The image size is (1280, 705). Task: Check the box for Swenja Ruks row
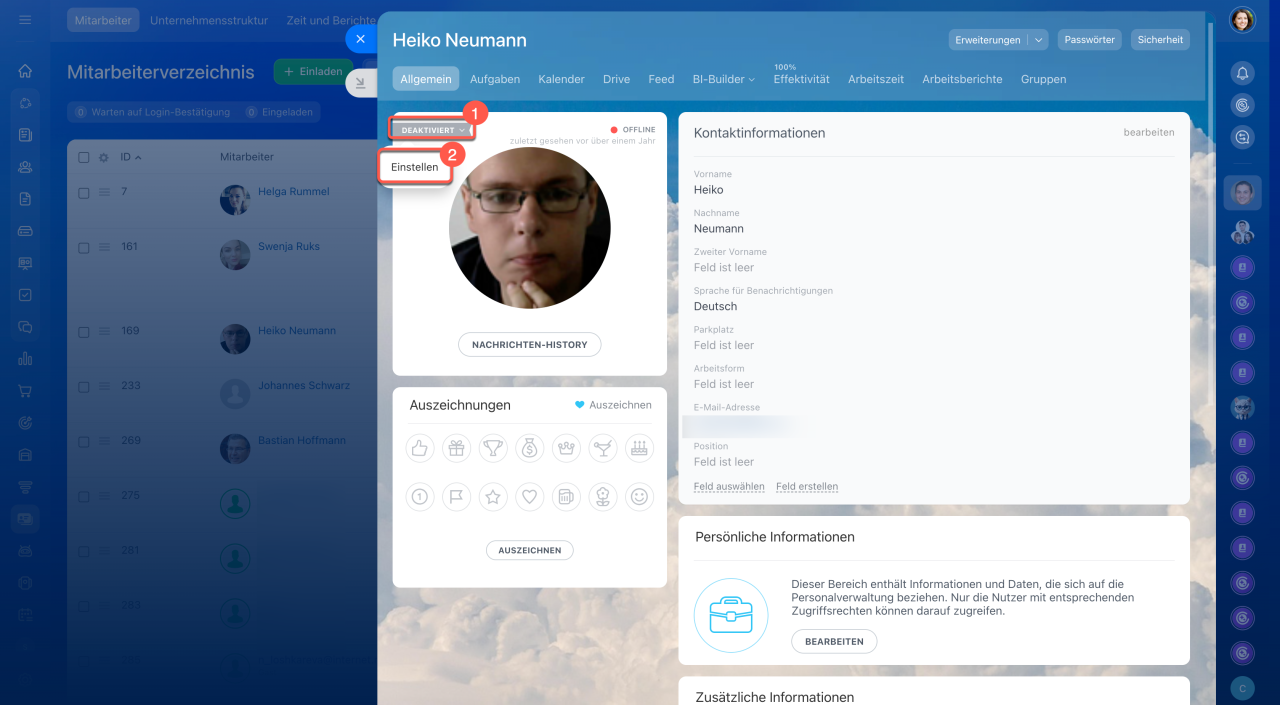(x=84, y=247)
